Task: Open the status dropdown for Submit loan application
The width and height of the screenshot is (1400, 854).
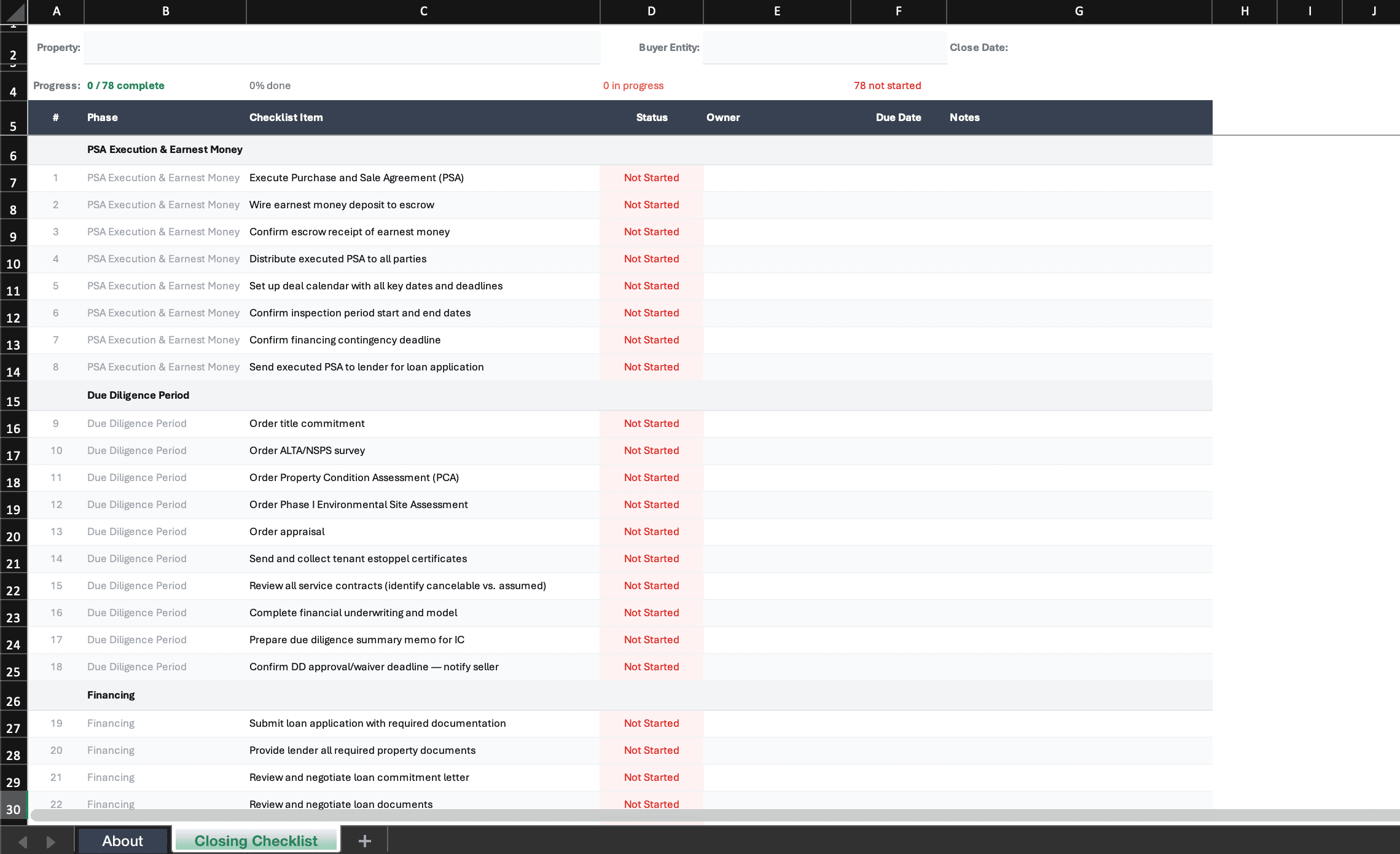Action: point(651,723)
